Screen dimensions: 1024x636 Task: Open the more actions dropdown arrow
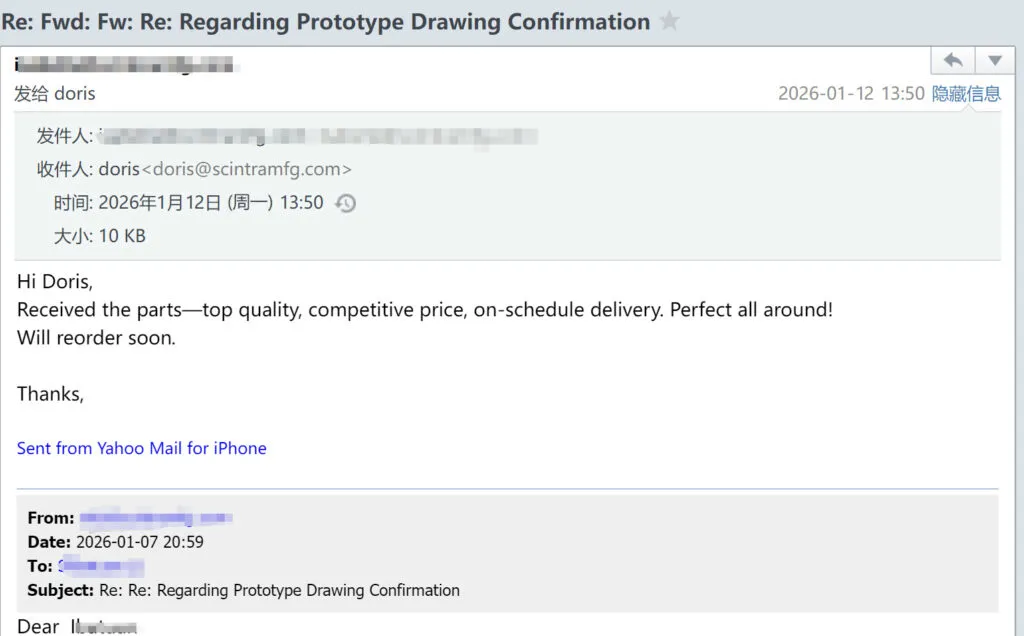pos(994,61)
